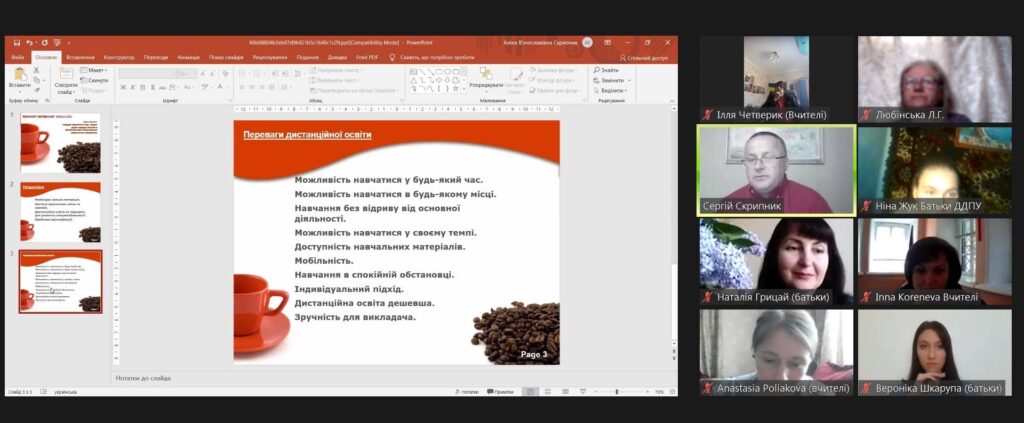
Task: Open the Layout (Макет) dropdown
Action: pos(96,70)
